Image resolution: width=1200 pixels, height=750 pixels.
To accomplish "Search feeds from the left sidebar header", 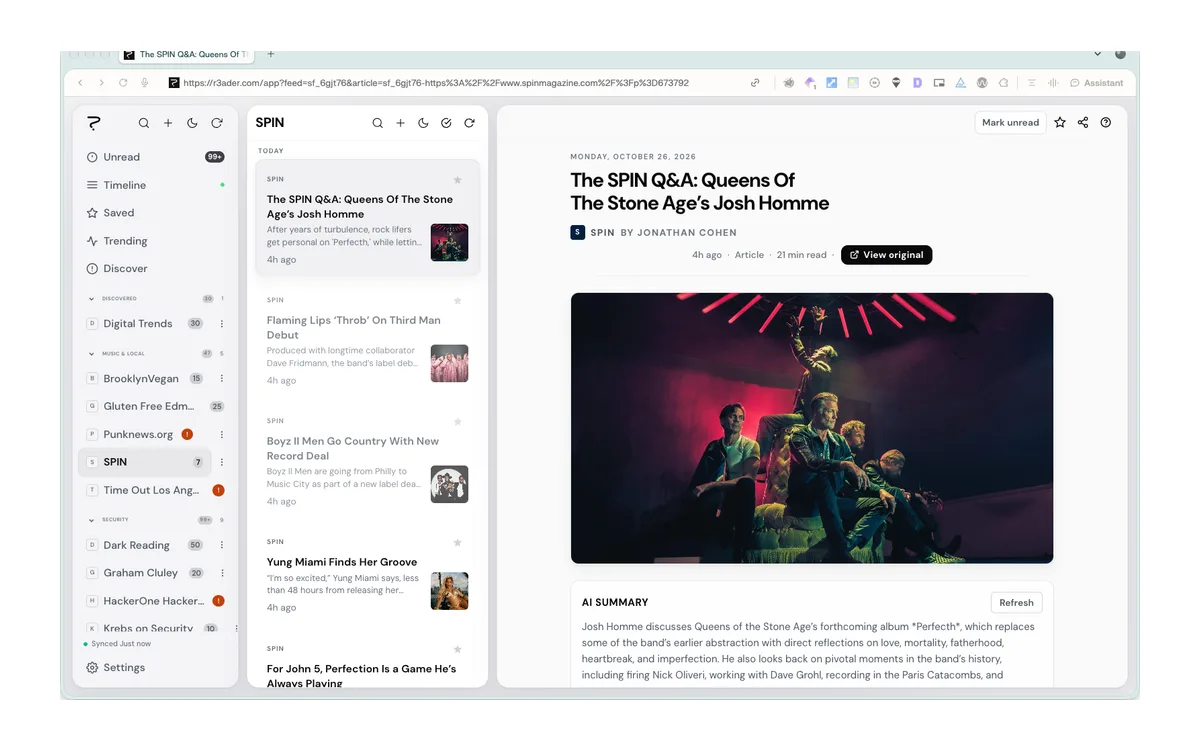I will pos(144,123).
